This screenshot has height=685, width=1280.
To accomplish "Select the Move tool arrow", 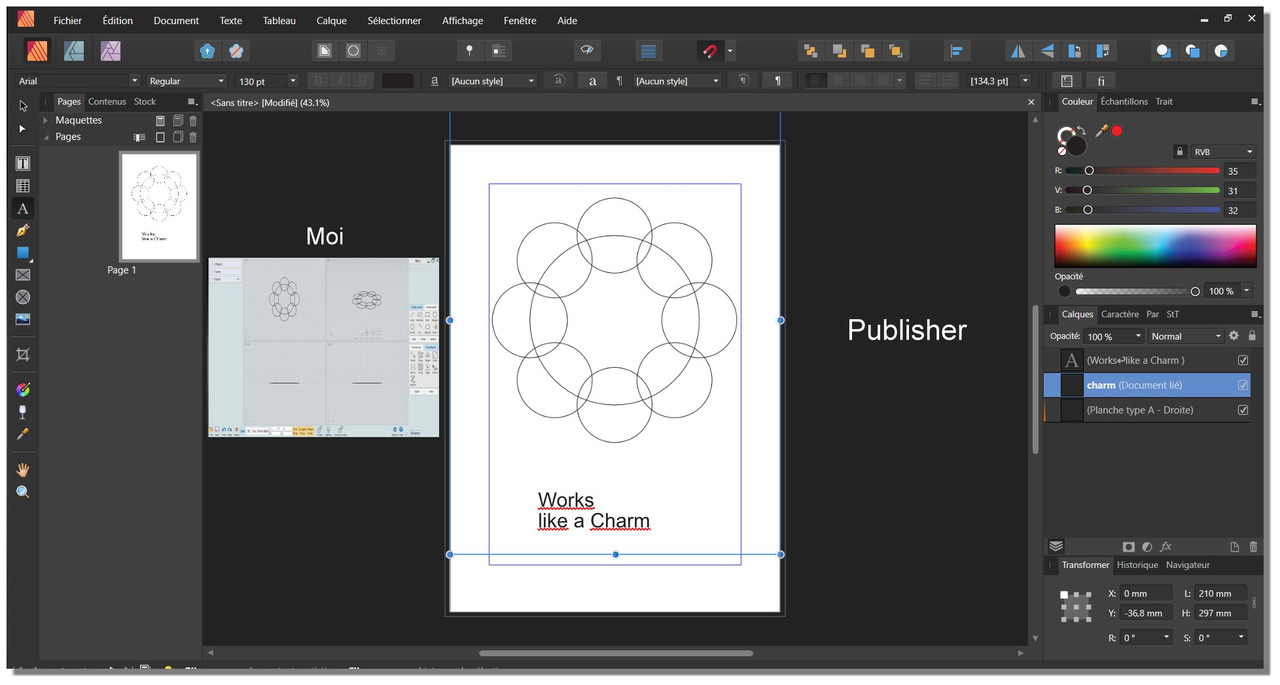I will (x=23, y=105).
